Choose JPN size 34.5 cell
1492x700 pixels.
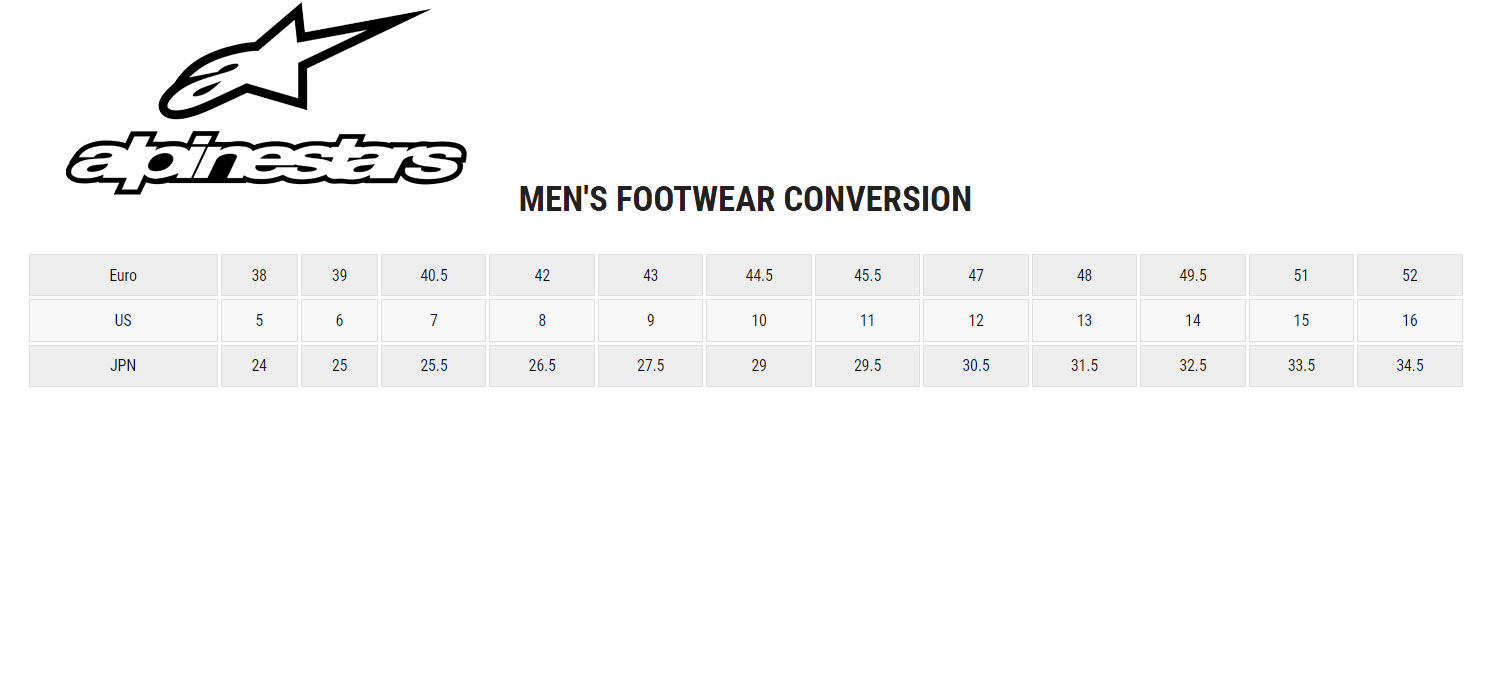tap(1410, 366)
